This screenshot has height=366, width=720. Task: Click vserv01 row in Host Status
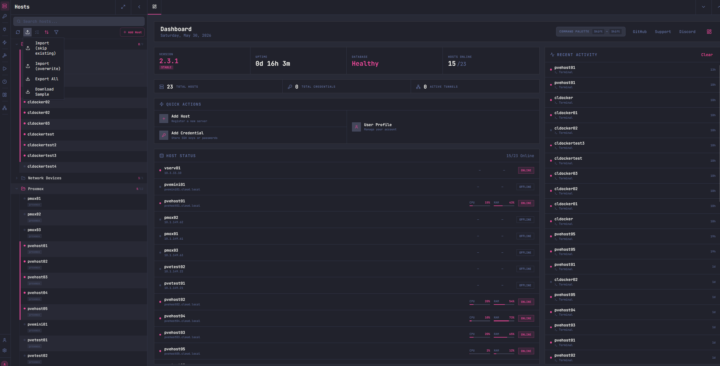[347, 170]
